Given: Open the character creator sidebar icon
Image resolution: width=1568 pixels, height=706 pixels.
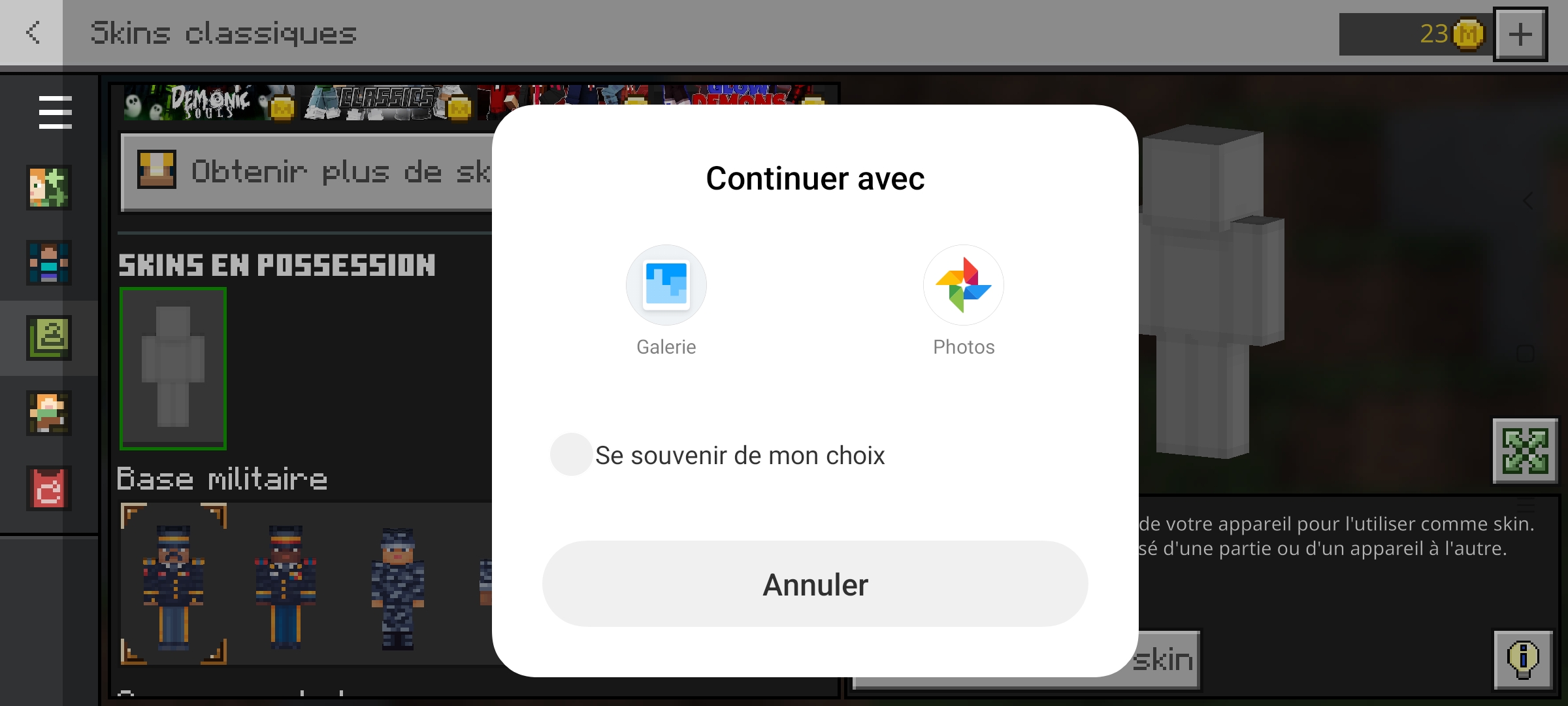Looking at the screenshot, I should [x=49, y=188].
